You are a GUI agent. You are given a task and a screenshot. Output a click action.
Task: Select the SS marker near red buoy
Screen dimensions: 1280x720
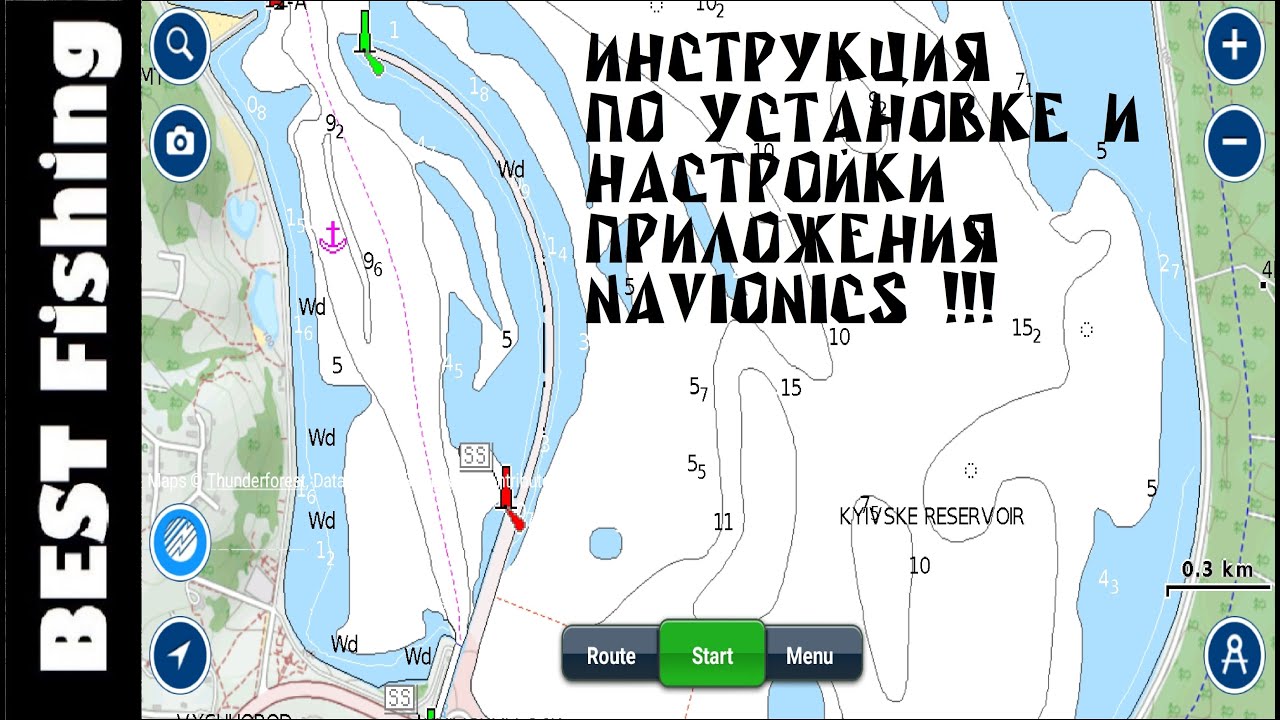[474, 456]
